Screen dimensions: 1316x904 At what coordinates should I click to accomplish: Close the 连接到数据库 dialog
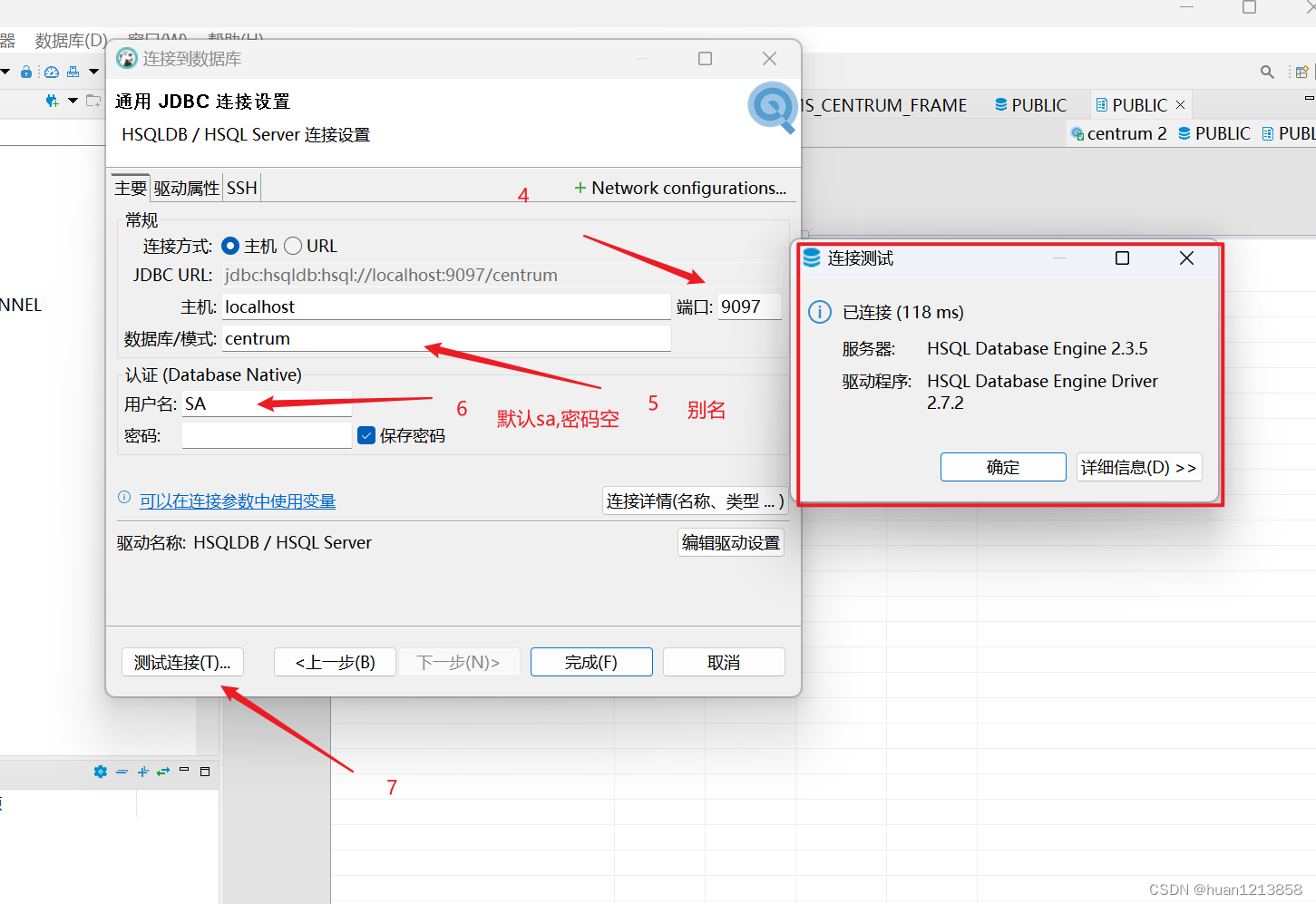point(769,58)
